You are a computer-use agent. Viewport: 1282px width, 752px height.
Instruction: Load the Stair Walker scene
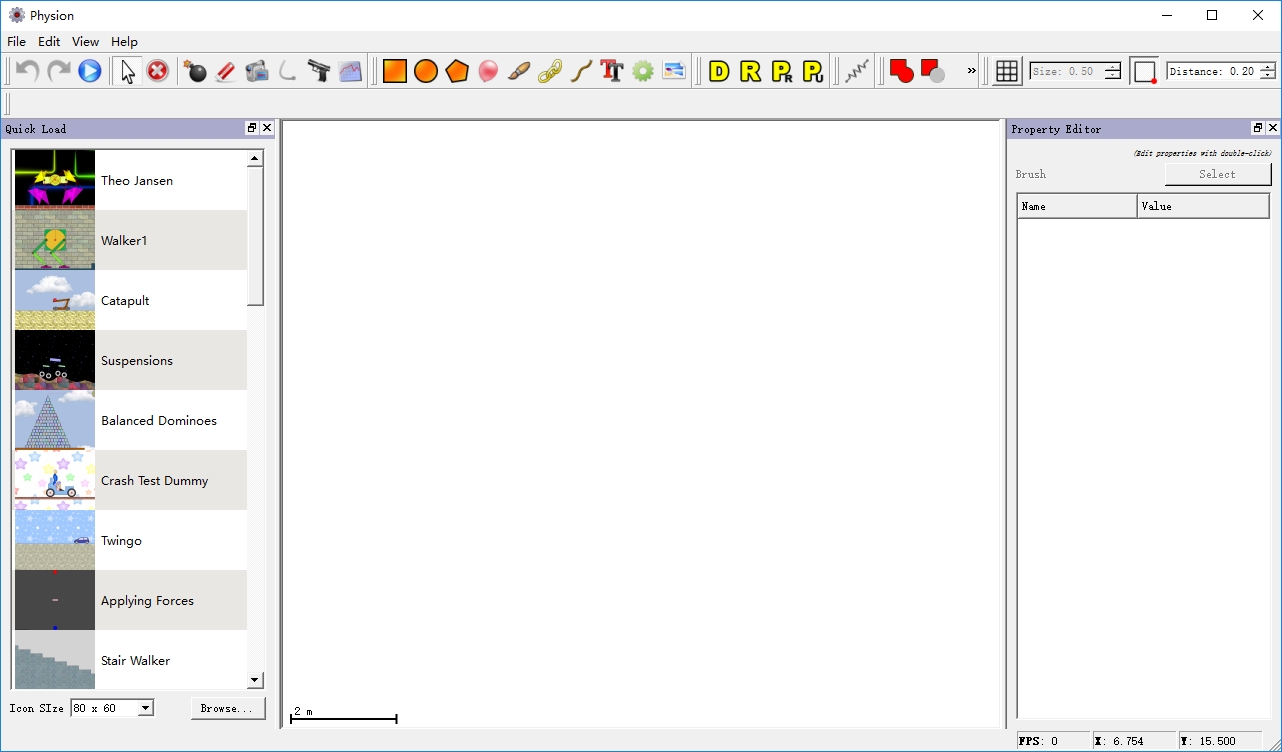pyautogui.click(x=130, y=659)
